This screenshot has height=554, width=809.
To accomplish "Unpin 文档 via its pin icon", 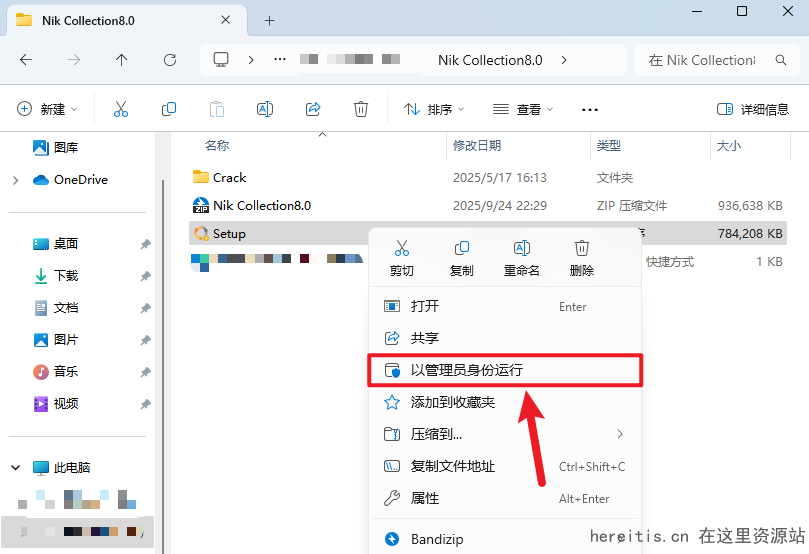I will (x=145, y=308).
